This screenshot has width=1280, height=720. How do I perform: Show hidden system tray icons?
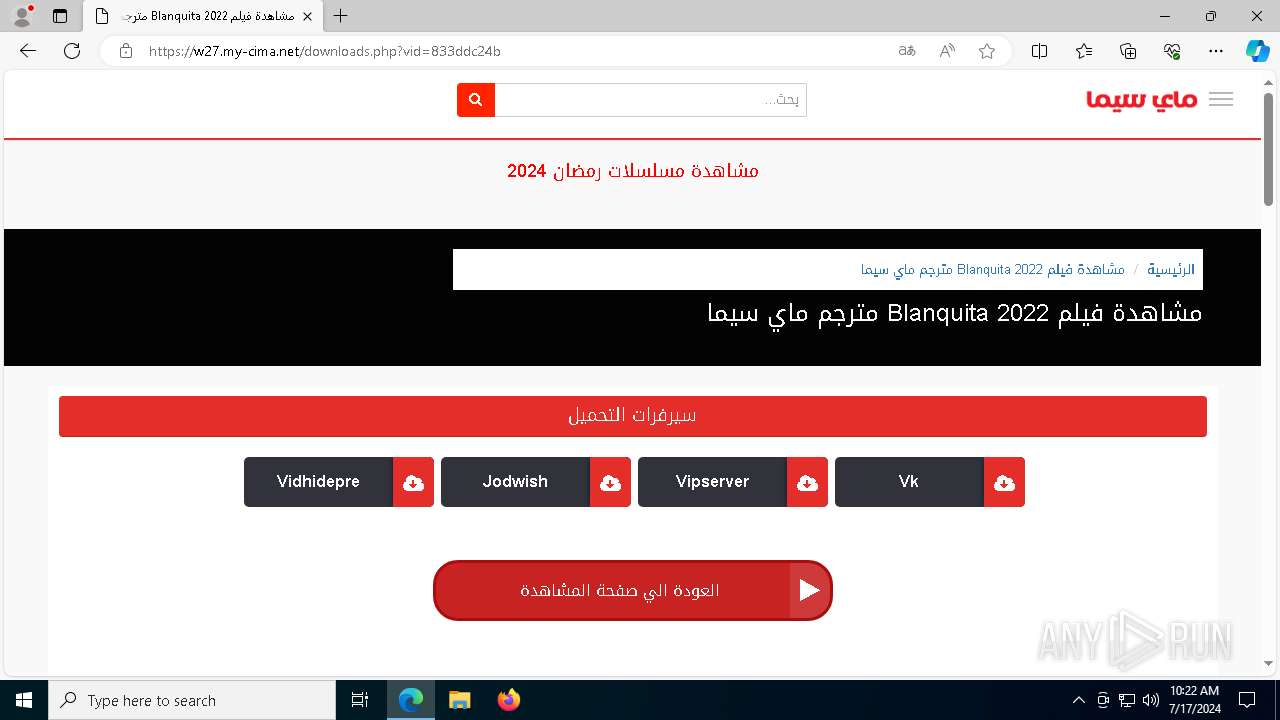pyautogui.click(x=1078, y=700)
